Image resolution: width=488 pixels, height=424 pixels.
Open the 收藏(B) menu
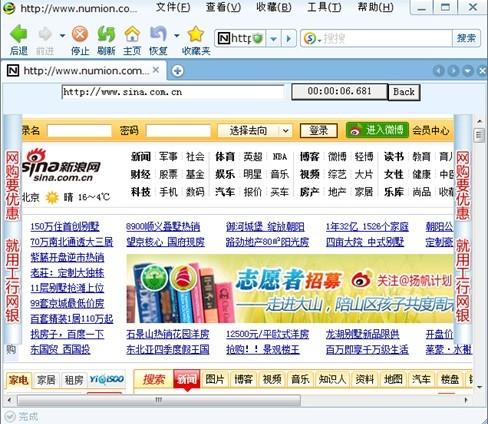click(x=274, y=7)
